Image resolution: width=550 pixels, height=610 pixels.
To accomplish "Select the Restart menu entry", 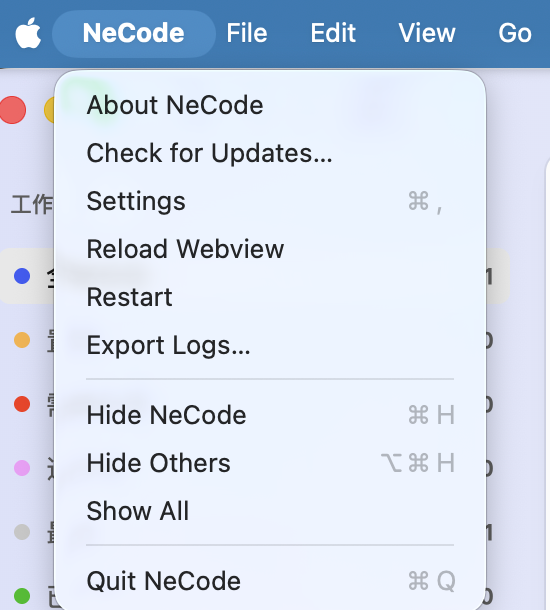I will point(270,297).
